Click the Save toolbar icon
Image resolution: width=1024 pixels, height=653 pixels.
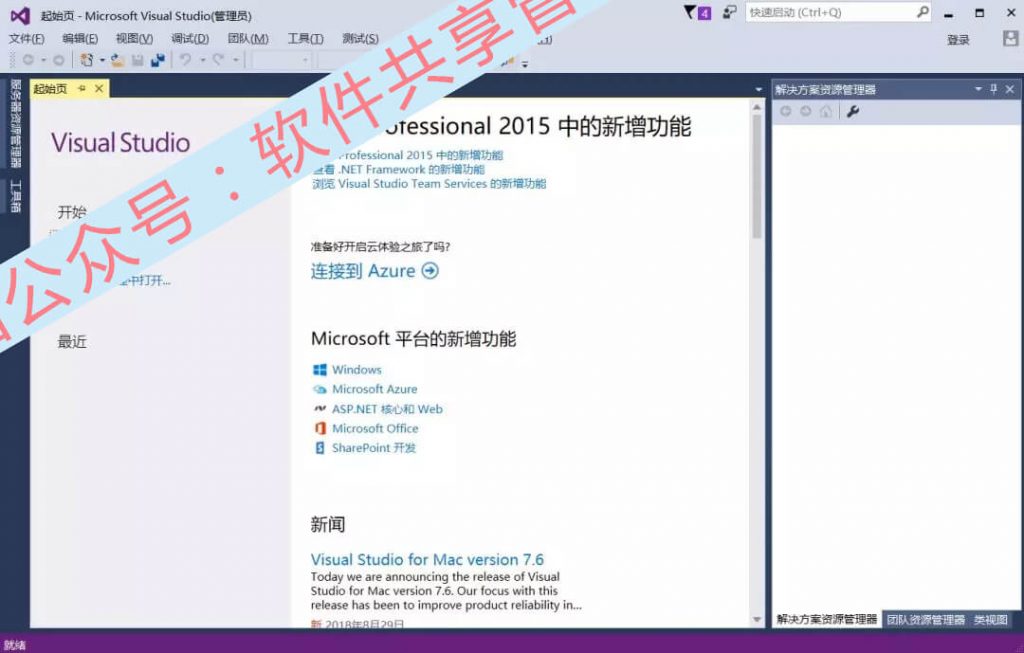coord(138,60)
